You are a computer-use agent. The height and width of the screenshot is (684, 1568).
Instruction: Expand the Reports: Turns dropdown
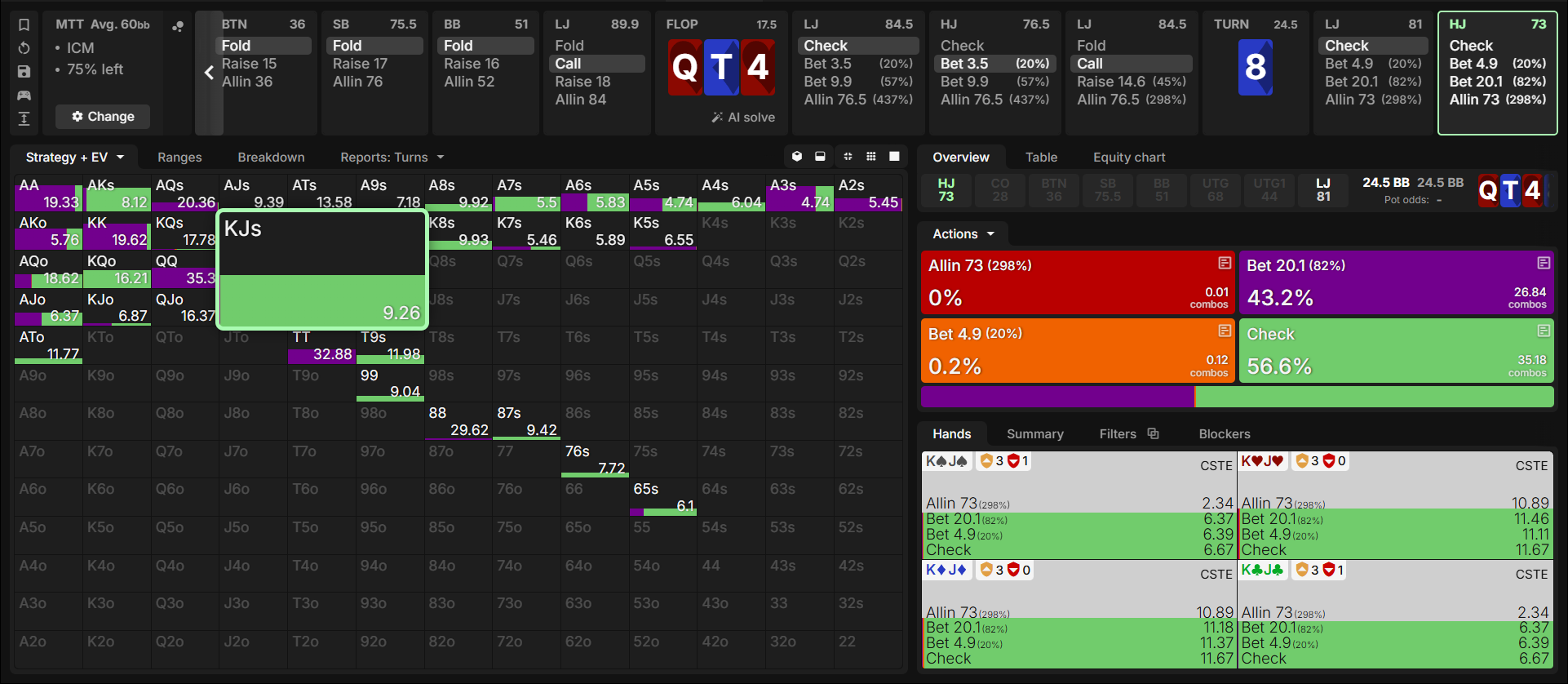click(392, 158)
